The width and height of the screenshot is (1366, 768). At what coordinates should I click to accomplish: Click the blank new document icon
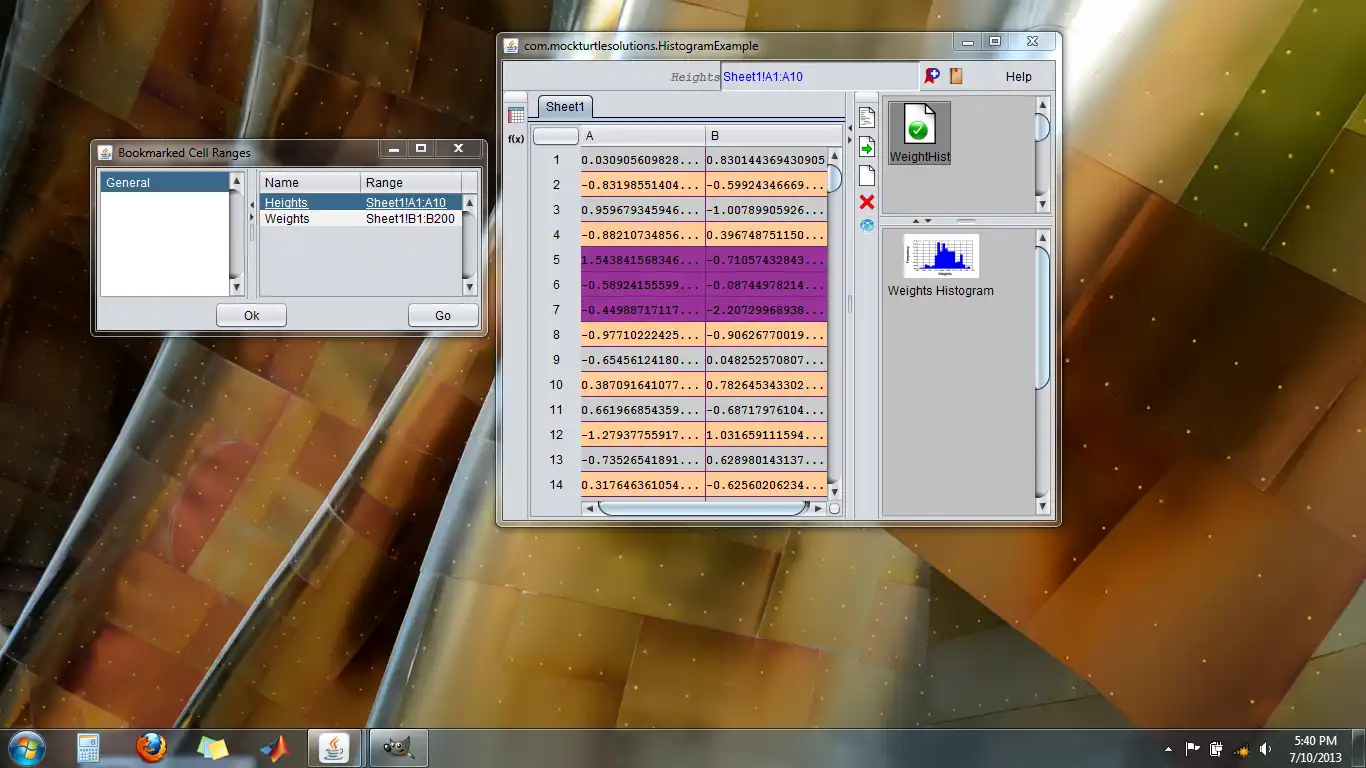[867, 175]
